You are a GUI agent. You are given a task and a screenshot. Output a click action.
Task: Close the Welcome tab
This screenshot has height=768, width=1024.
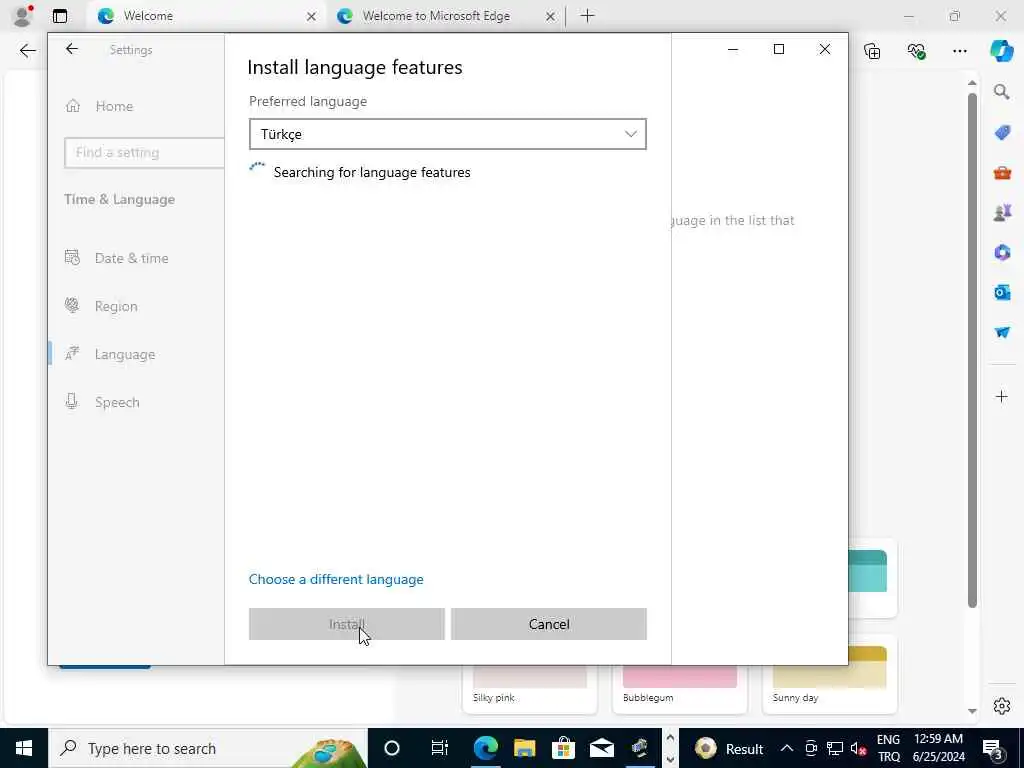click(x=312, y=16)
